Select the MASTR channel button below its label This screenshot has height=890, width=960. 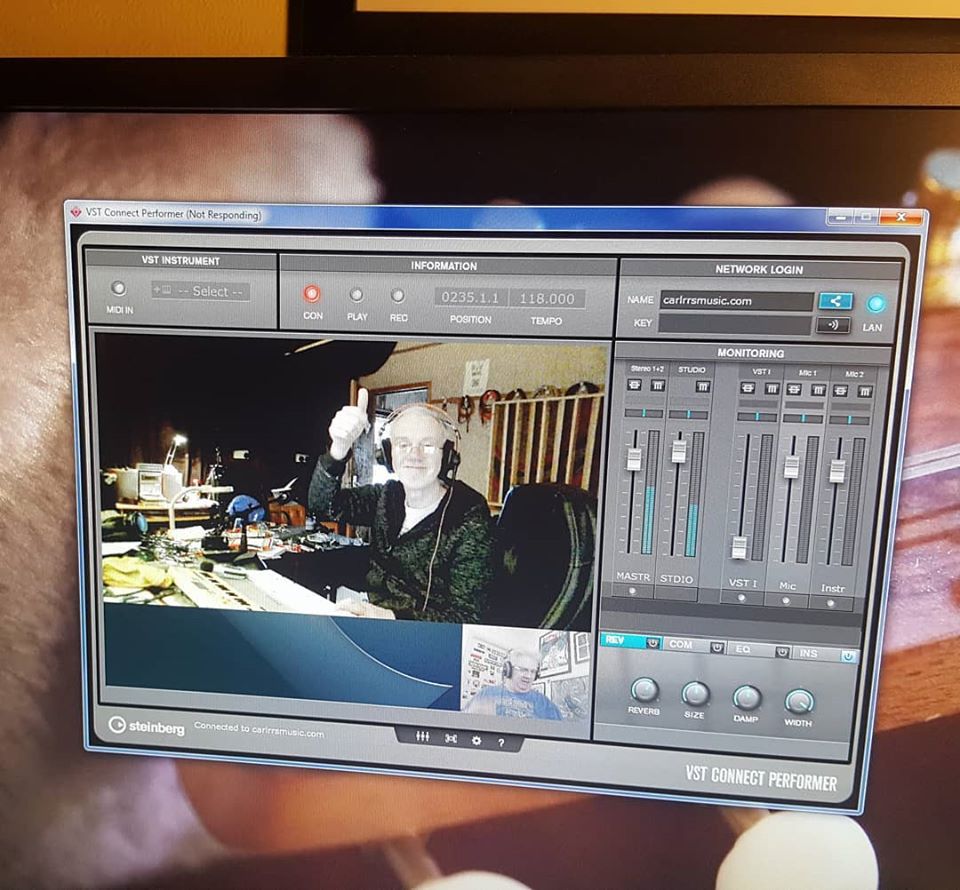pos(632,591)
